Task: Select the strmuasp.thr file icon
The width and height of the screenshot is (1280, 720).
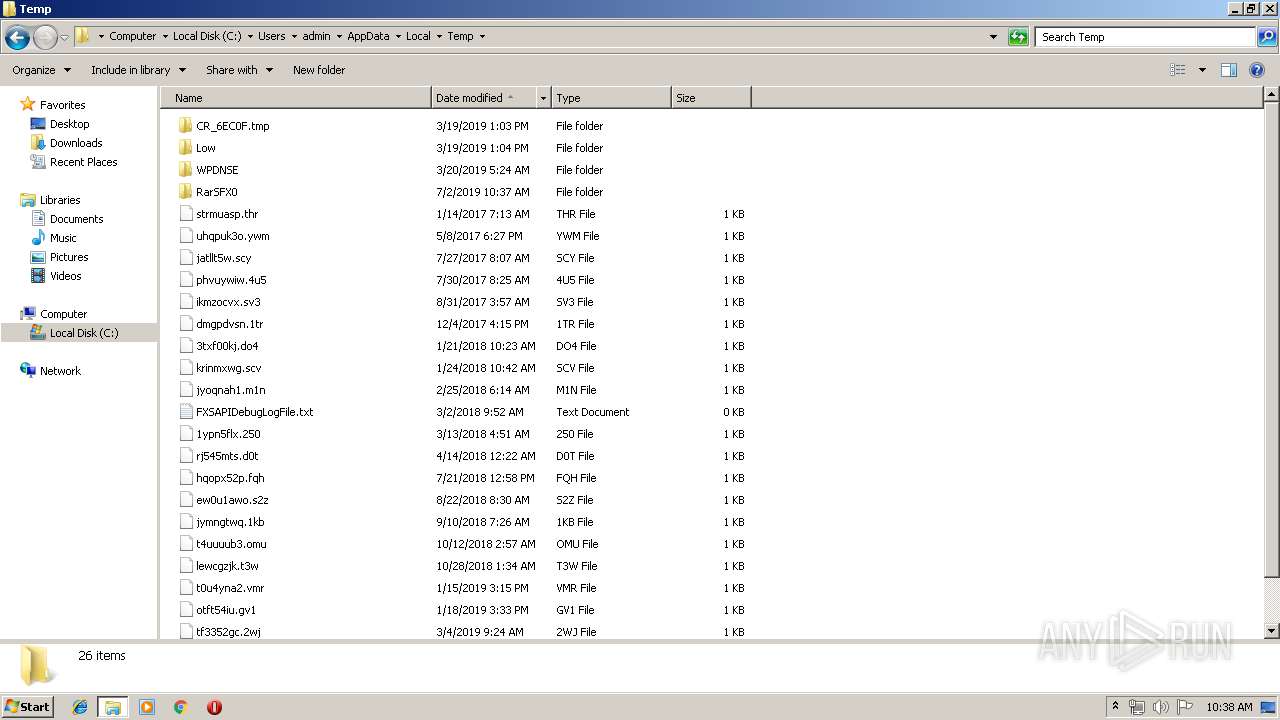Action: [185, 214]
